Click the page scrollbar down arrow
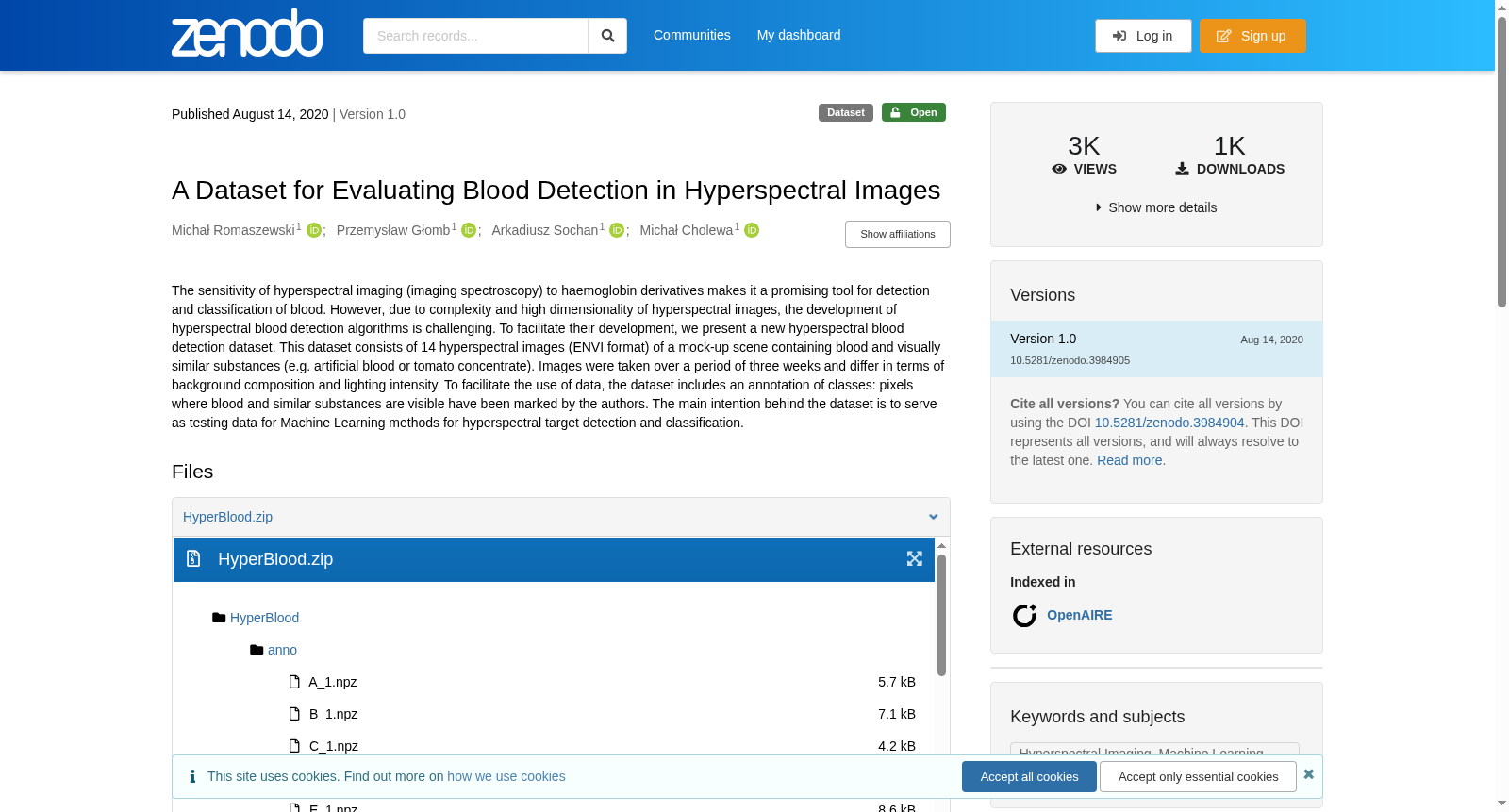Viewport: 1509px width, 812px height. click(x=1501, y=804)
